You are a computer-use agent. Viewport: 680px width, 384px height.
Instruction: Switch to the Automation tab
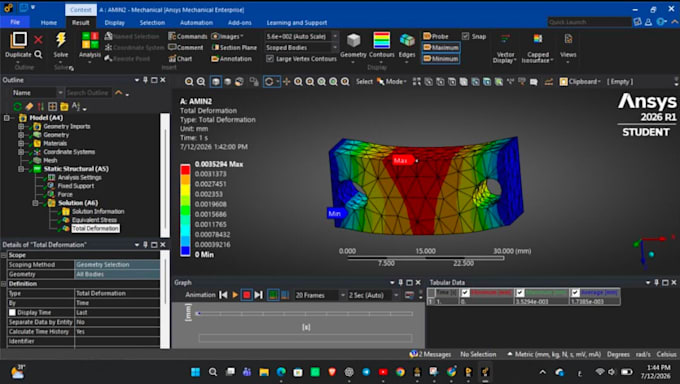196,23
